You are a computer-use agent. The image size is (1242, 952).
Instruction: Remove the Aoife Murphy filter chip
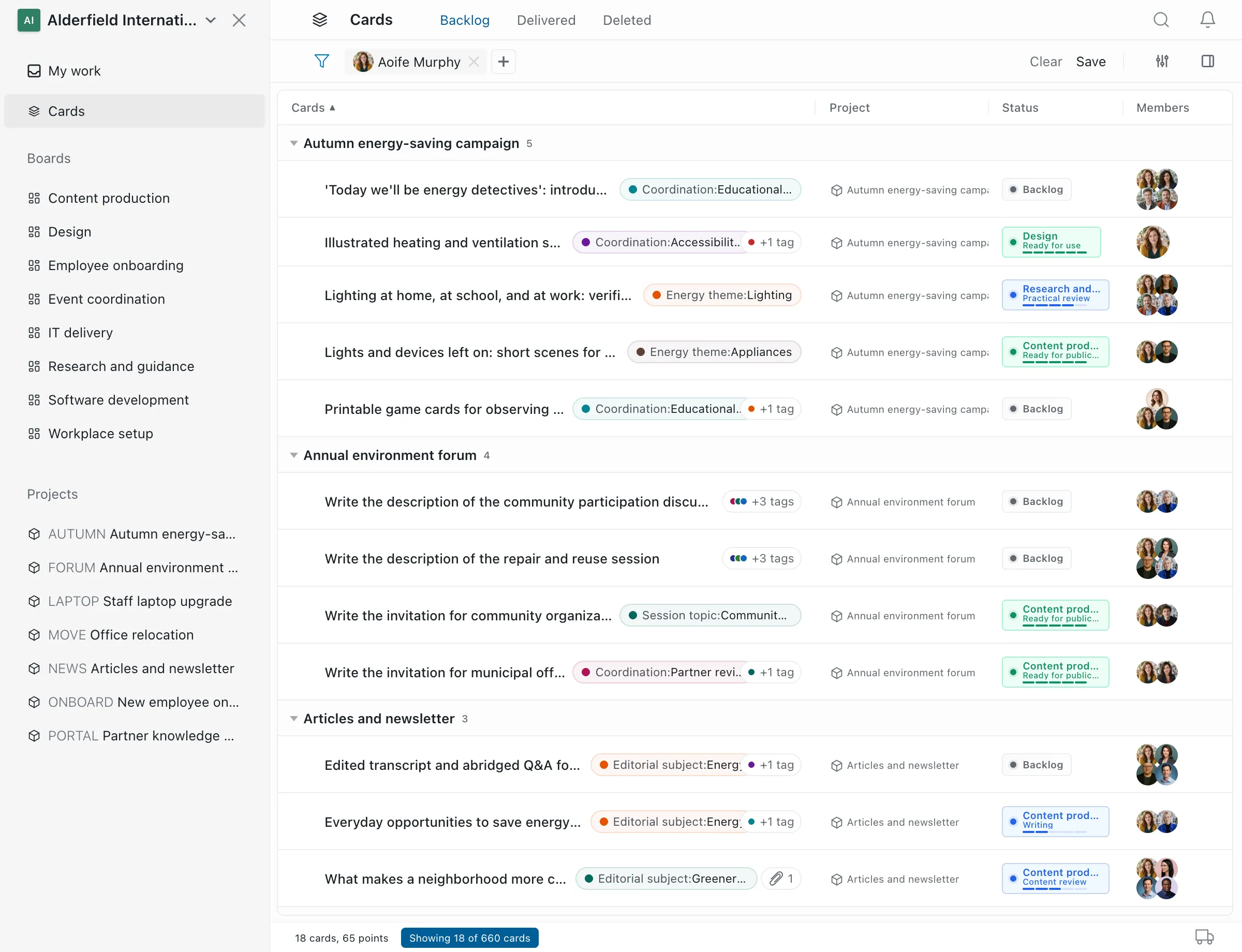coord(475,62)
